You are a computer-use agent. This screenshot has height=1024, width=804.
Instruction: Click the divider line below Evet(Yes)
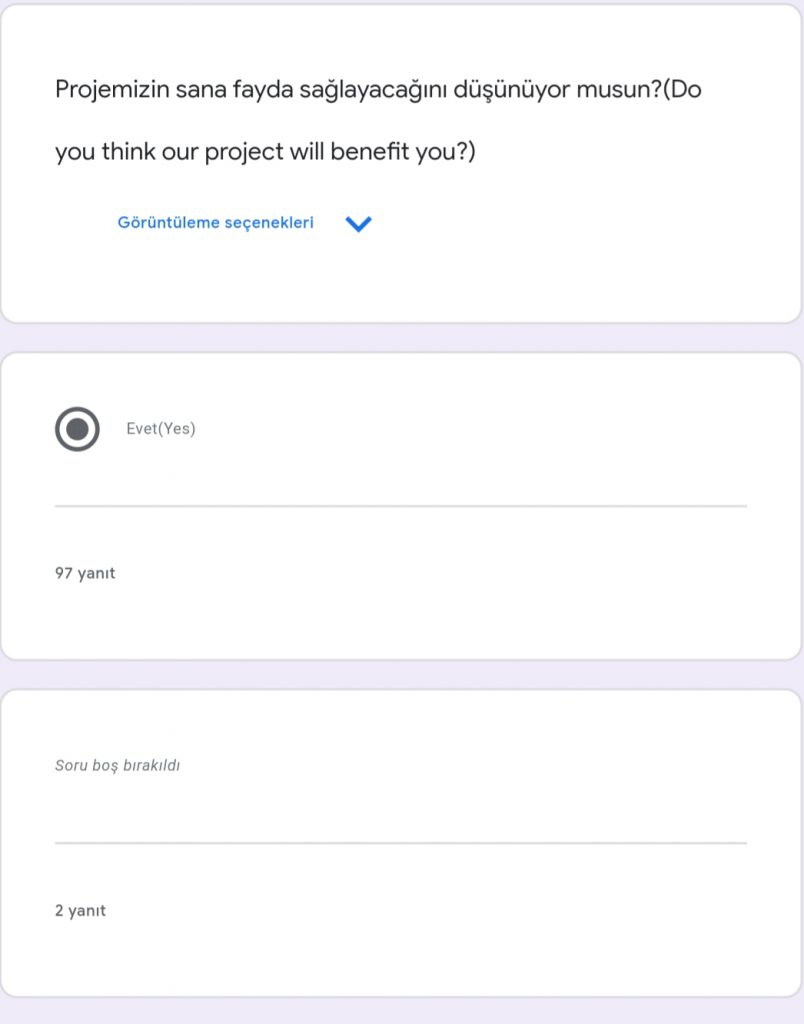pyautogui.click(x=400, y=506)
